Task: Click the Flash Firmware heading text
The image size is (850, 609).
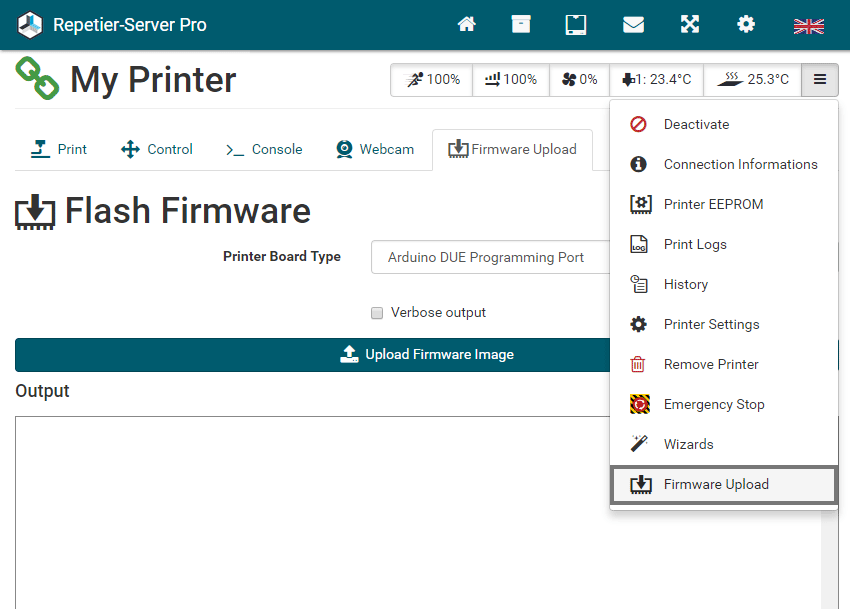Action: [x=188, y=210]
